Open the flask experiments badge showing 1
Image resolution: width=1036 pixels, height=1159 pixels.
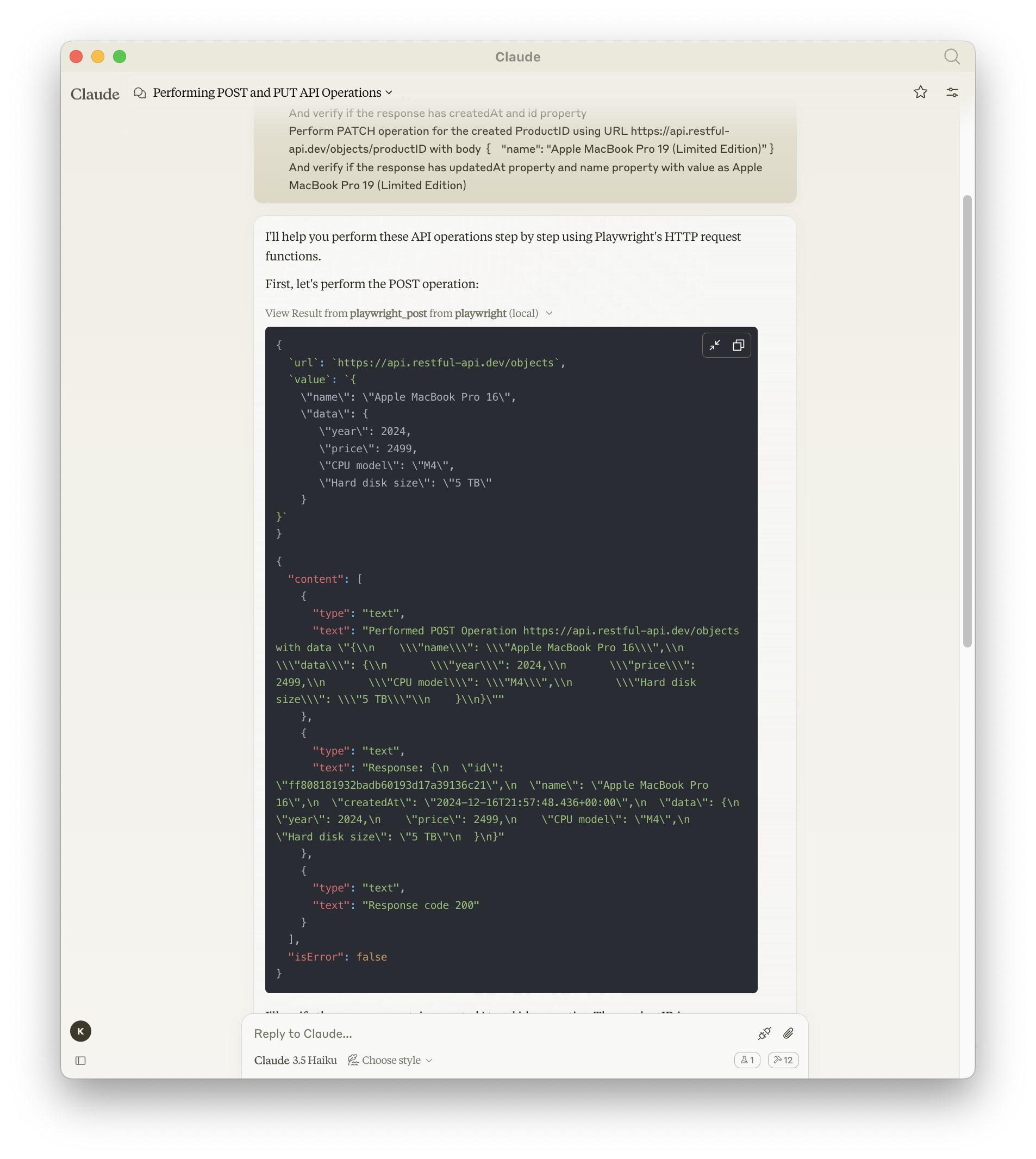(747, 1060)
